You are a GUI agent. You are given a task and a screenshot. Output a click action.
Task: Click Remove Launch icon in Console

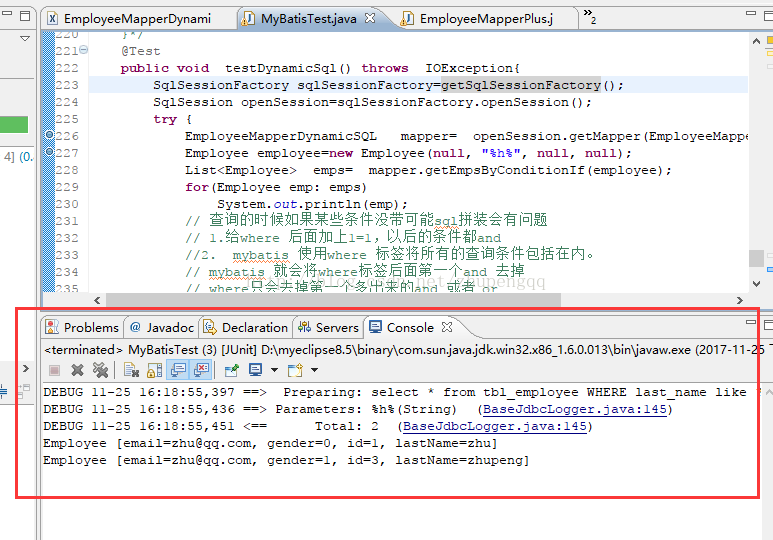click(77, 370)
